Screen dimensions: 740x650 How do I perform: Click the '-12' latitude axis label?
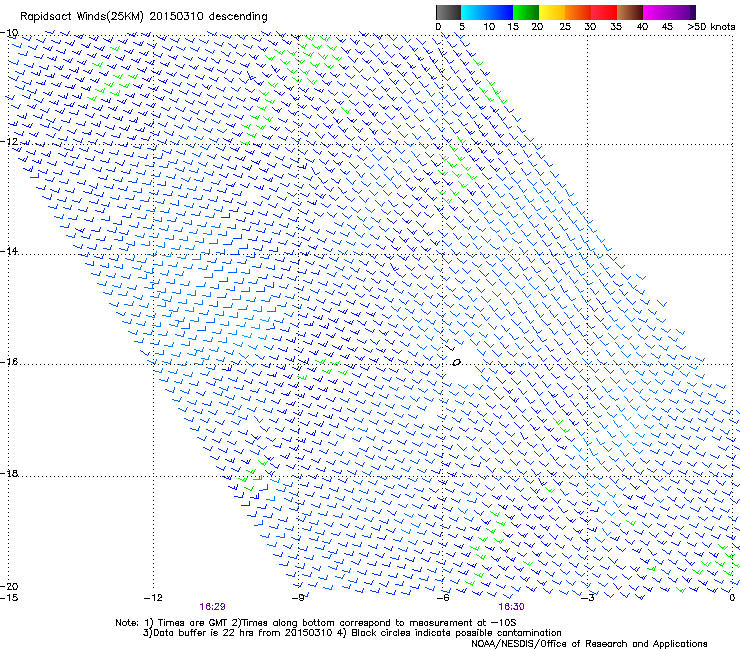(x=9, y=141)
